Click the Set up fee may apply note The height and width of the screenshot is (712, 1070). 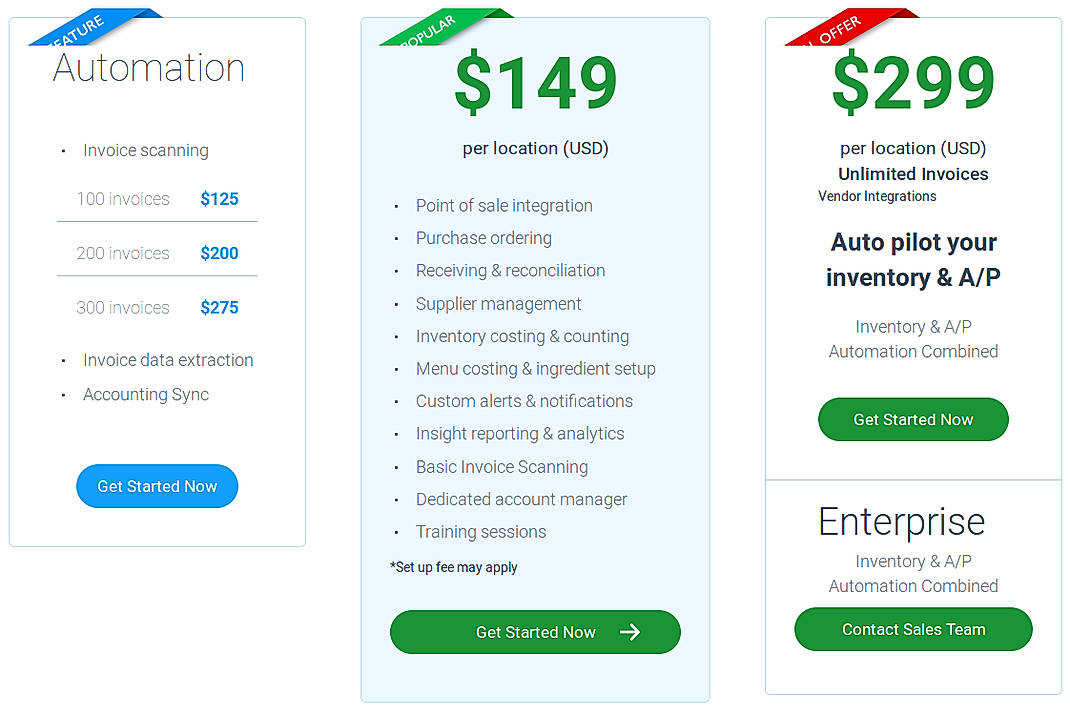coord(453,566)
